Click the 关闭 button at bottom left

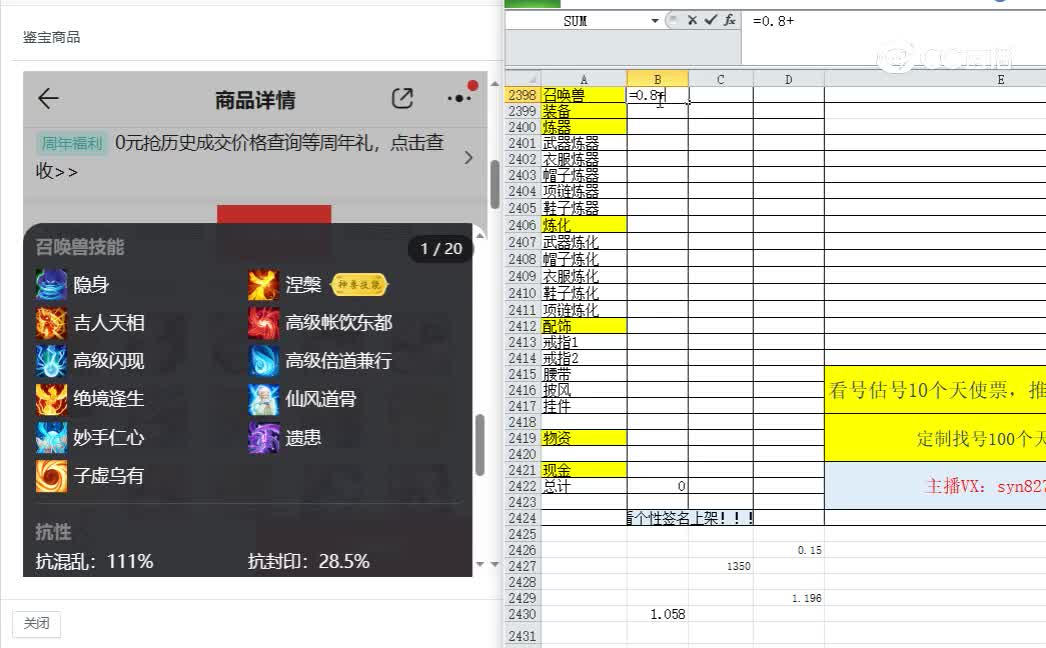(36, 623)
